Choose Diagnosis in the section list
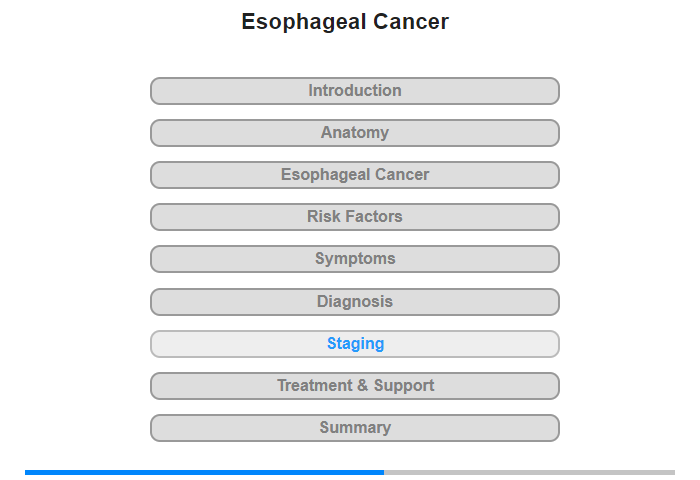Screen dimensions: 700x480 pyautogui.click(x=354, y=302)
